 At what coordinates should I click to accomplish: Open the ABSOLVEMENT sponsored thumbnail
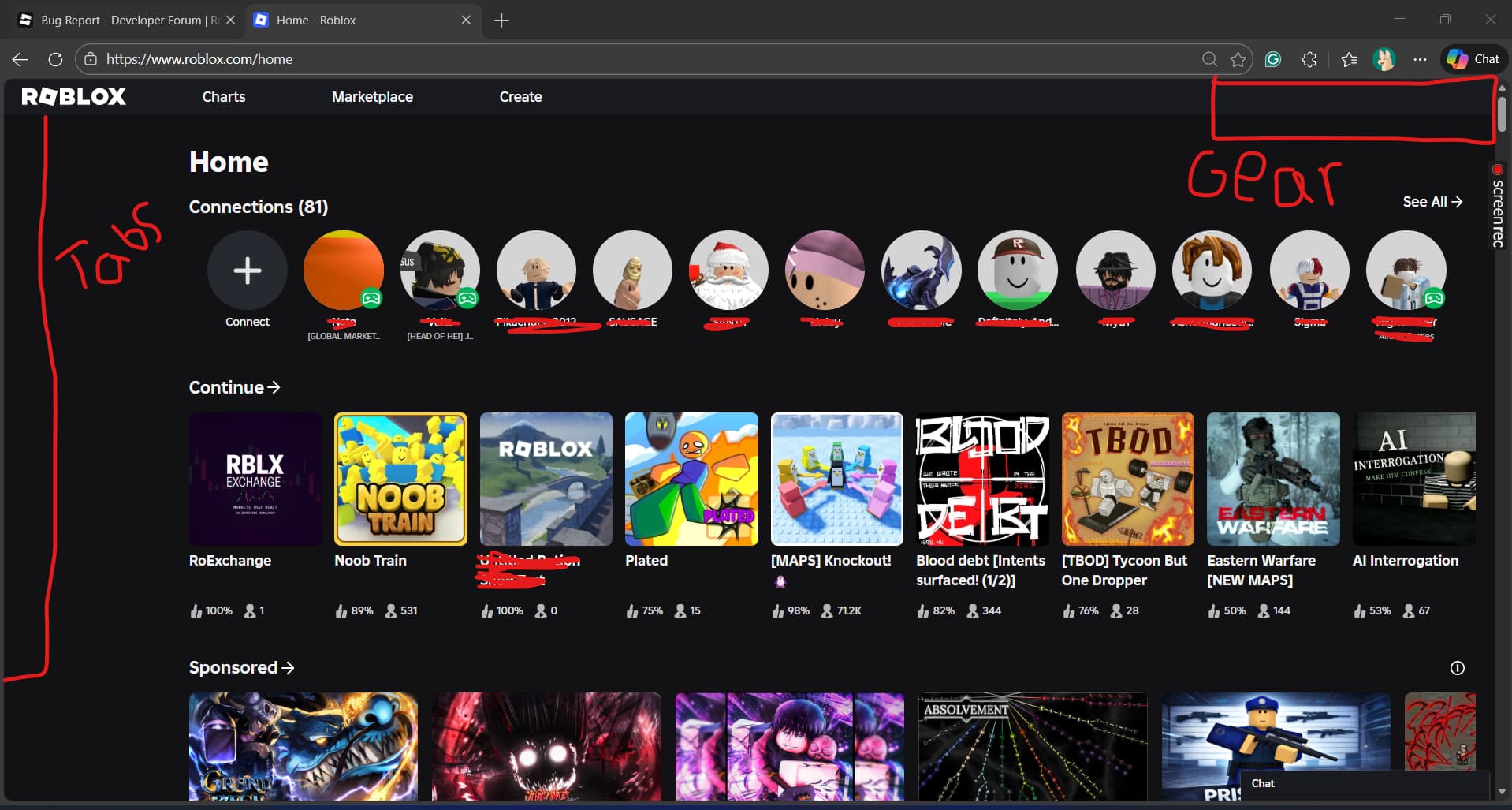click(1033, 746)
